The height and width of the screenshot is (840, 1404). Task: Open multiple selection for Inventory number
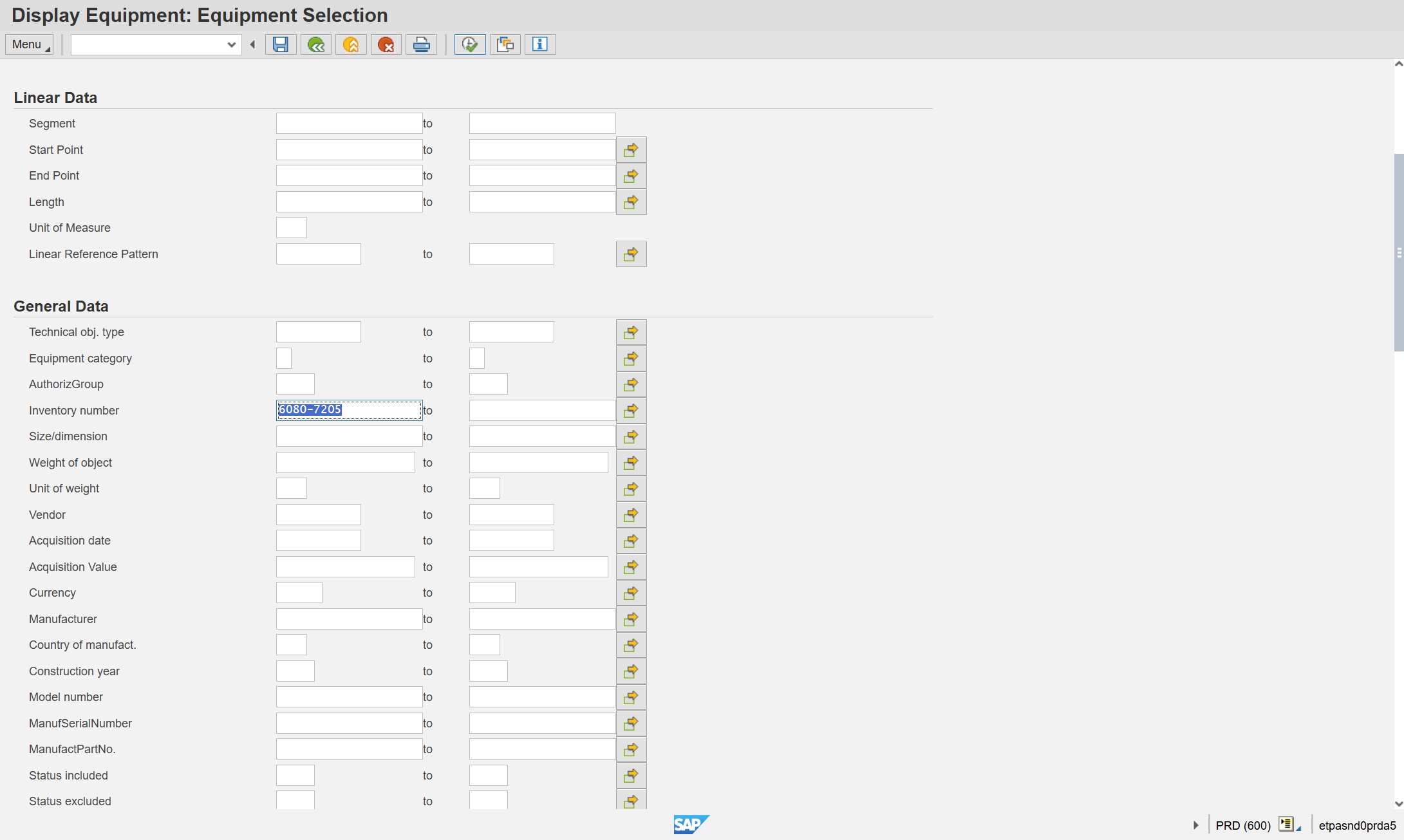(x=632, y=411)
